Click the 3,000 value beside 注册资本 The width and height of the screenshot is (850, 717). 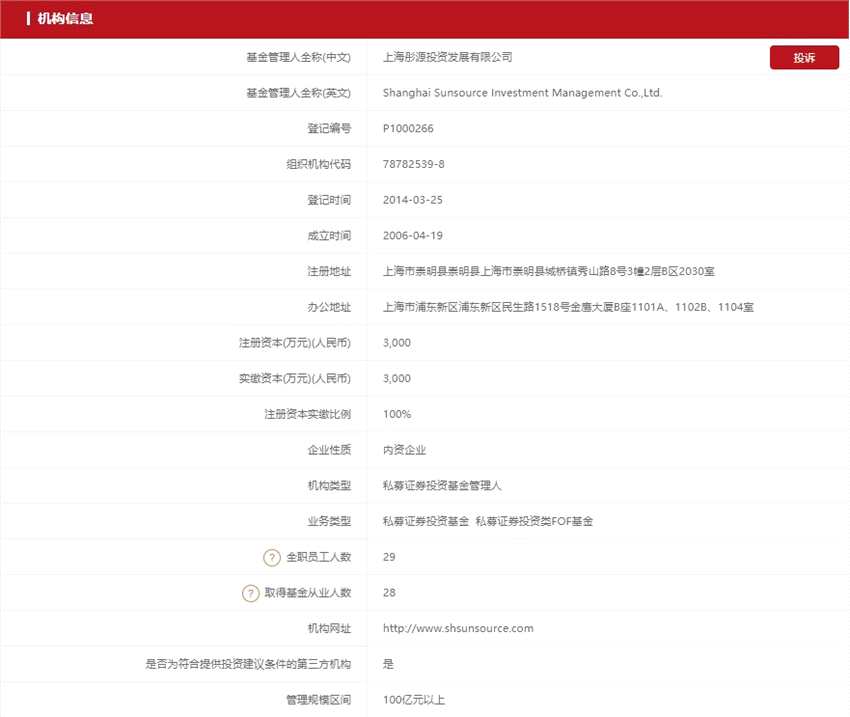coord(397,343)
